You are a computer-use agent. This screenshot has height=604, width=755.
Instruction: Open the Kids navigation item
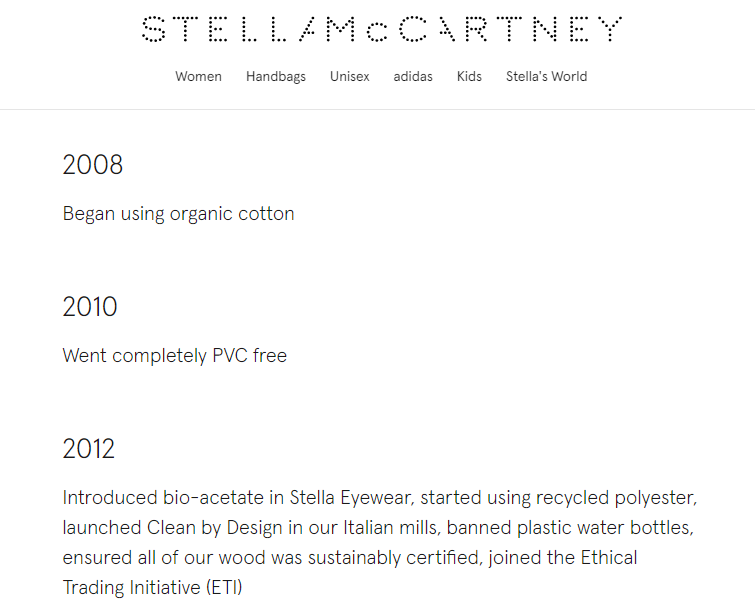(469, 77)
